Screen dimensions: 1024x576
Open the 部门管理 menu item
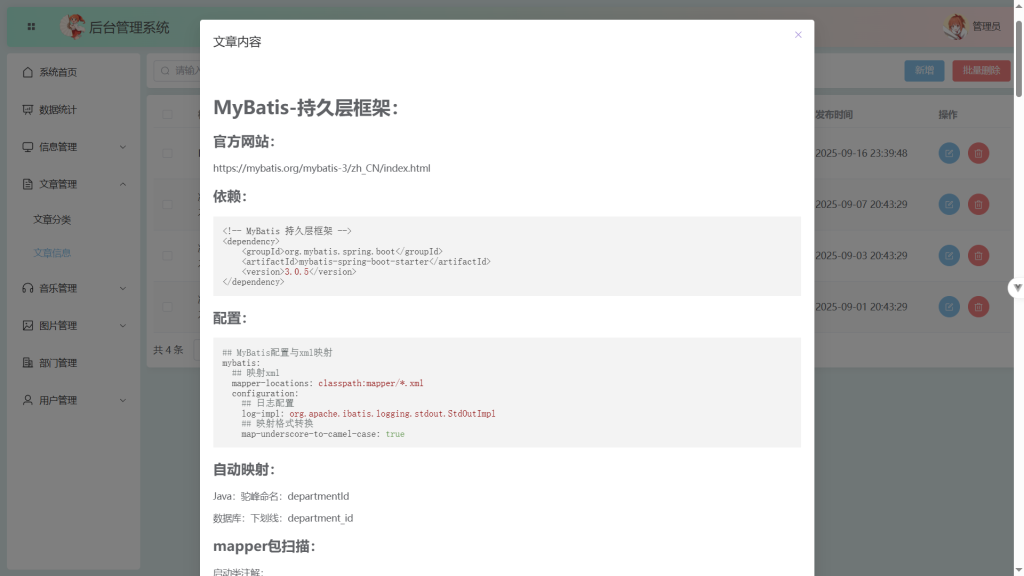[57, 363]
